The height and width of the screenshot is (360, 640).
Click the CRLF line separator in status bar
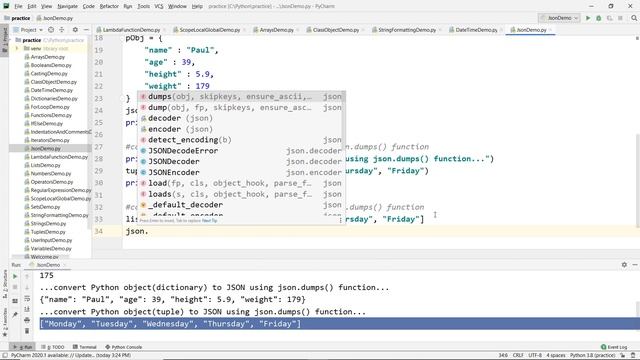pyautogui.click(x=518, y=356)
